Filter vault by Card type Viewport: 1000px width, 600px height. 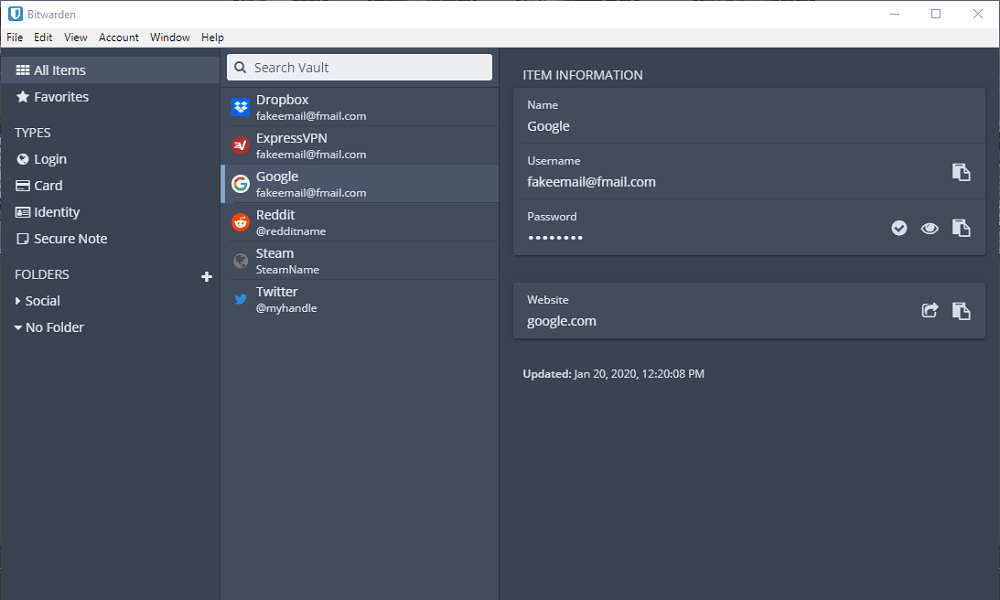[x=48, y=185]
